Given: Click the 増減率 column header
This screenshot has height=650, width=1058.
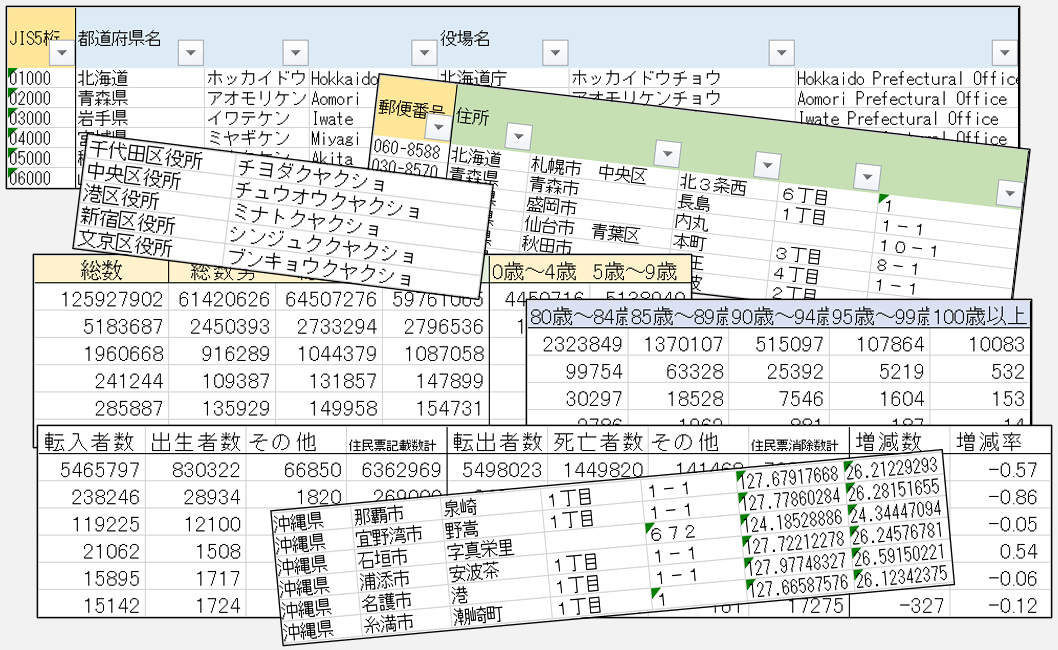Looking at the screenshot, I should coord(989,442).
